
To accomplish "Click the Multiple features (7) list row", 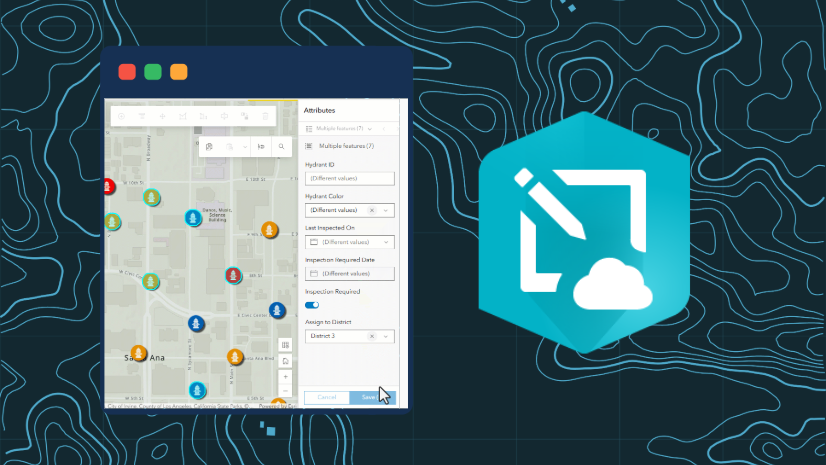I will [349, 146].
